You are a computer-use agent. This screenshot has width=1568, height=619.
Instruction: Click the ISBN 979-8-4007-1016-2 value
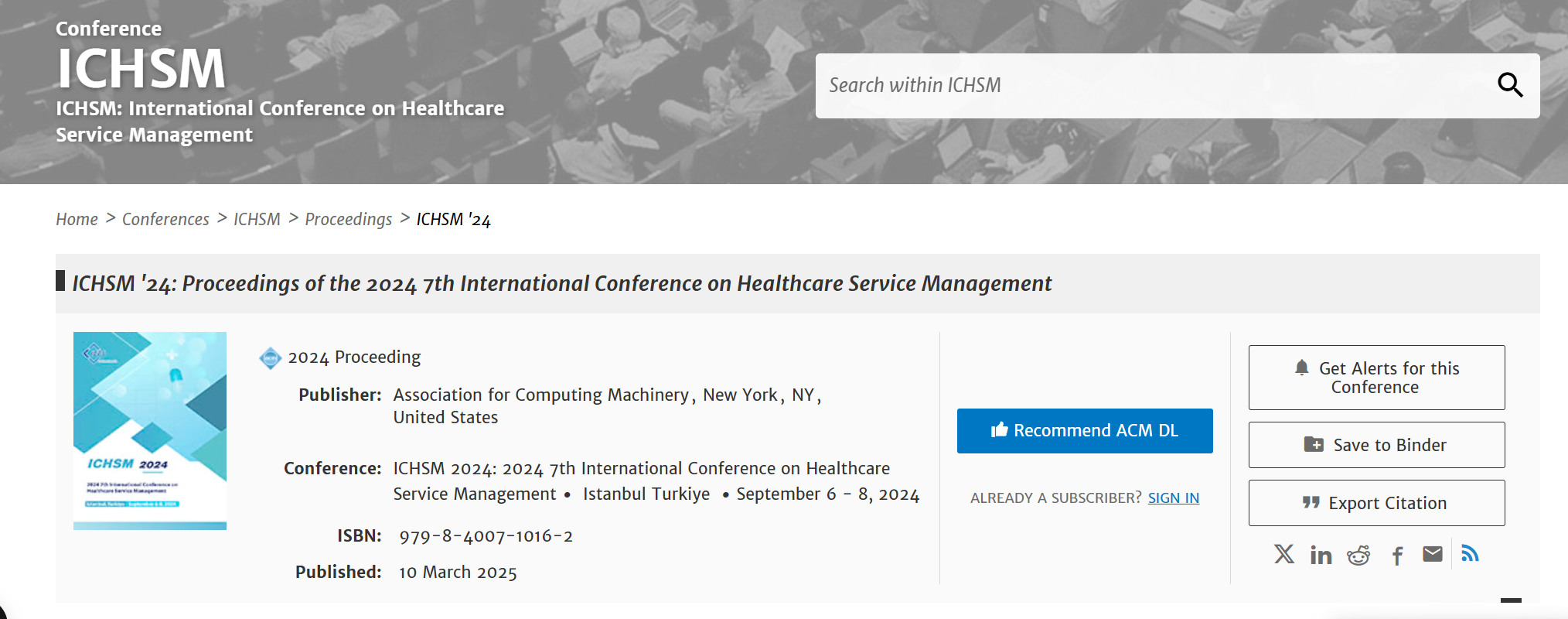(486, 536)
